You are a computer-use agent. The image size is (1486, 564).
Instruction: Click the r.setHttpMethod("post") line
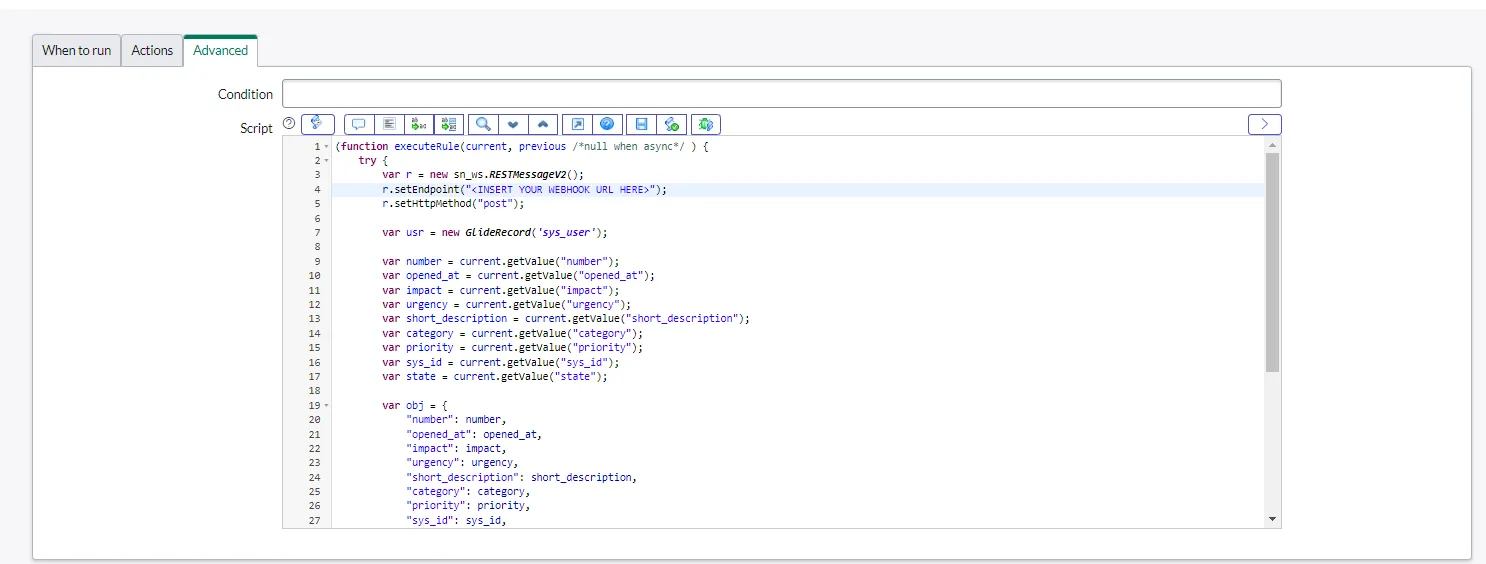[x=454, y=203]
